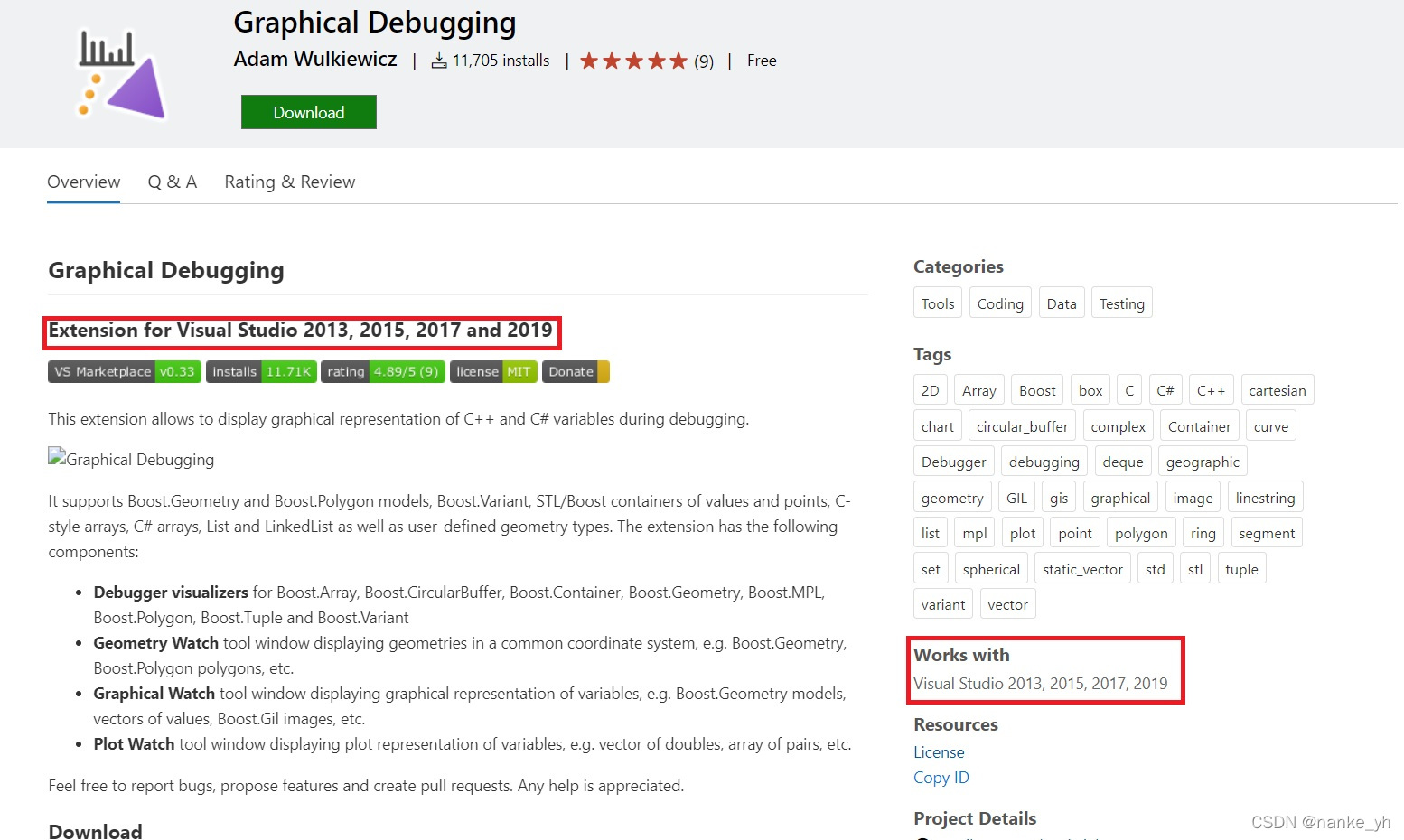Click the lowercase debugging tag
Viewport: 1404px width, 840px height.
tap(1044, 462)
